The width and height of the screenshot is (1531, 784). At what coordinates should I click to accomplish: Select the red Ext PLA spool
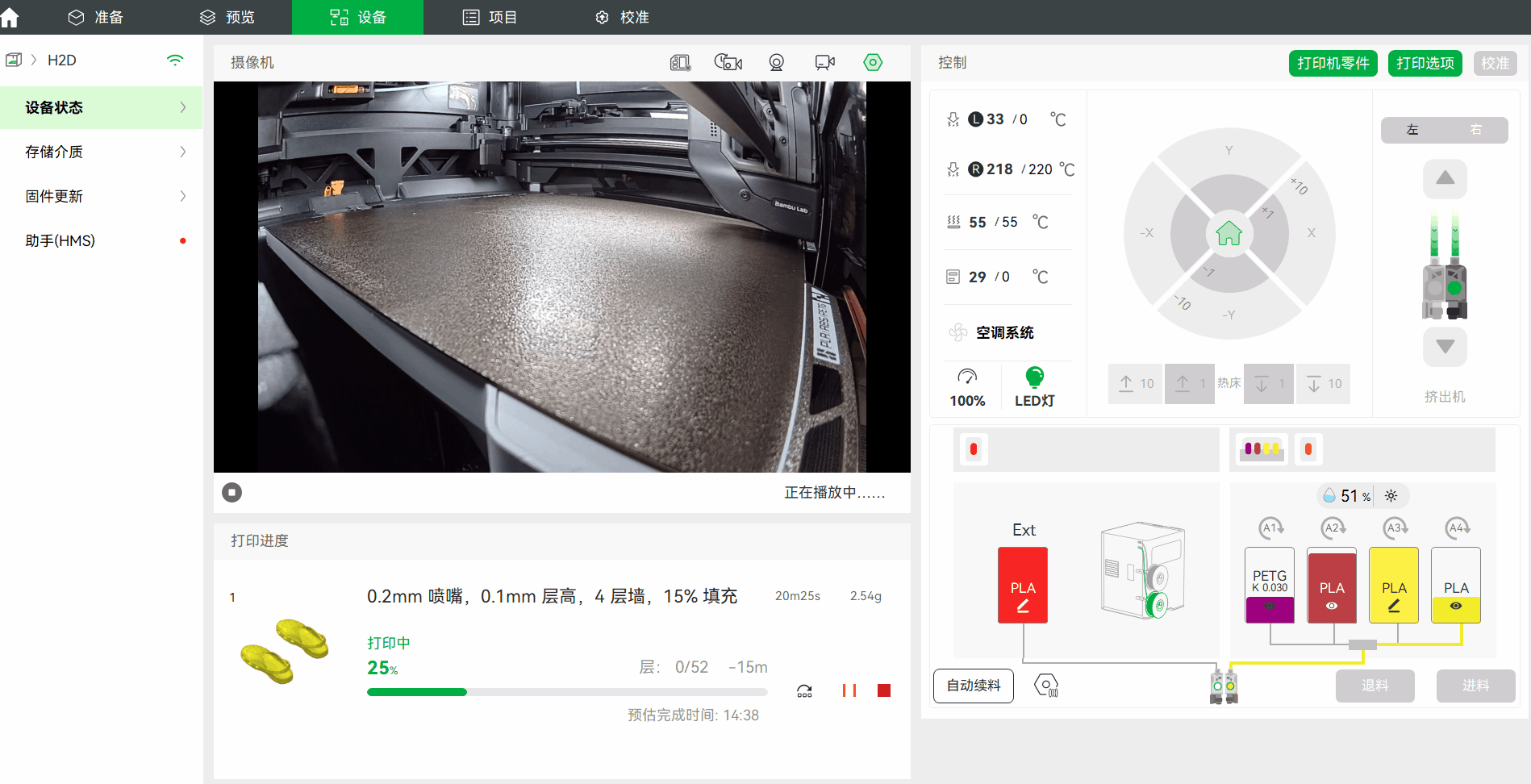[x=1023, y=585]
